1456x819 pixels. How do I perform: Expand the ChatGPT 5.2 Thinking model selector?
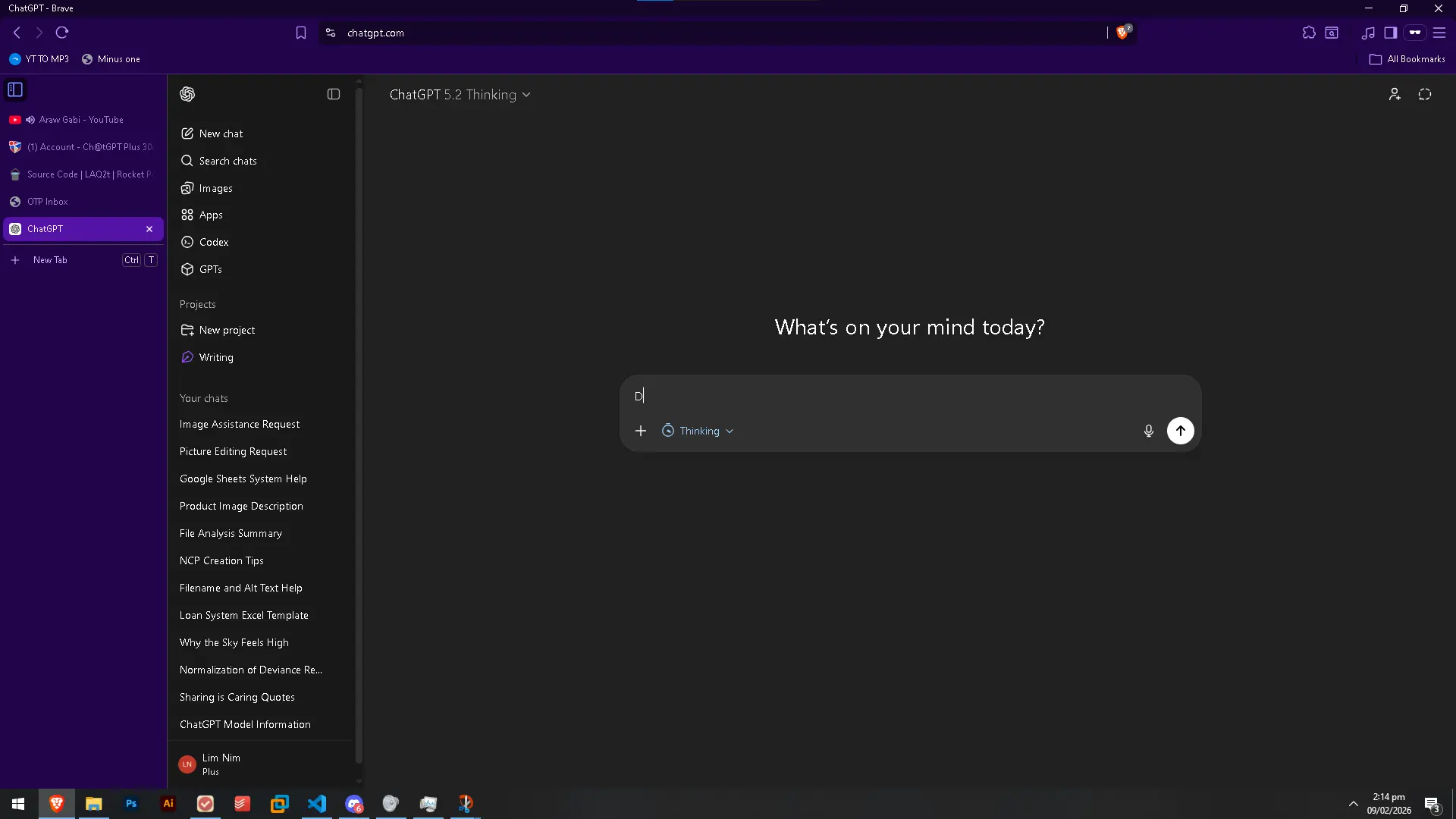[460, 95]
